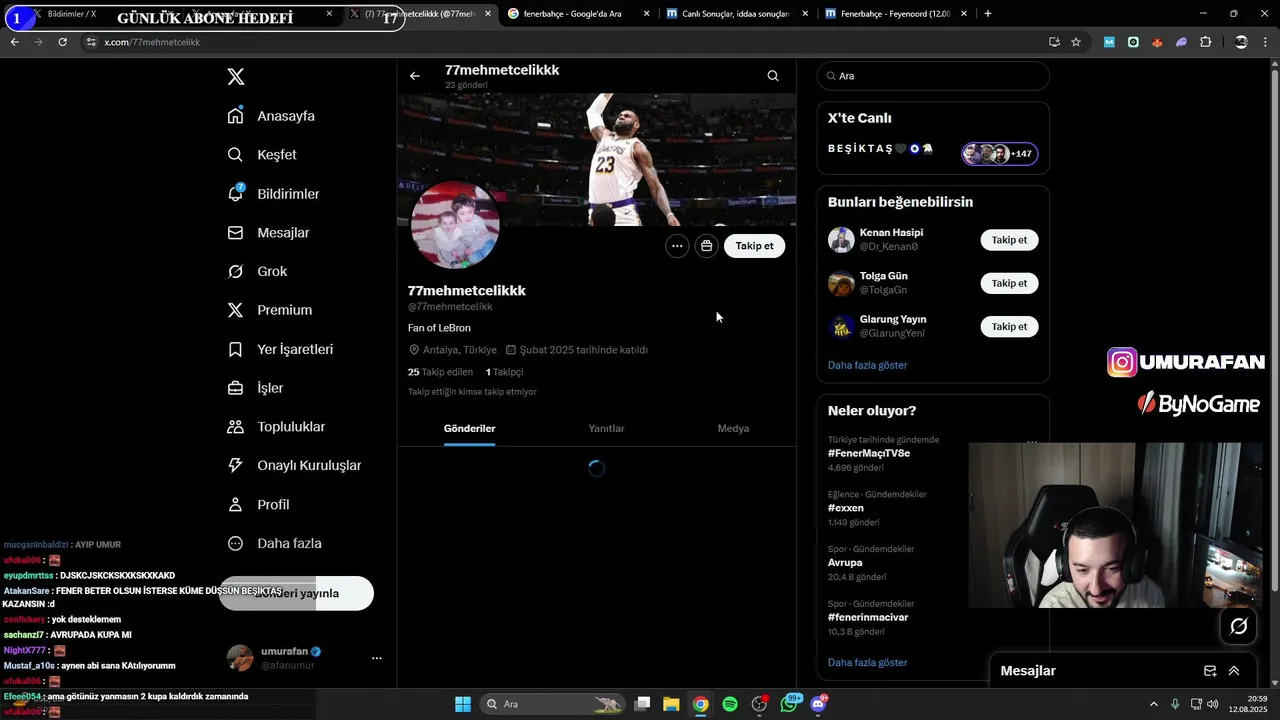Open a new Chrome tab
Screen dimensions: 1280x720
click(987, 14)
